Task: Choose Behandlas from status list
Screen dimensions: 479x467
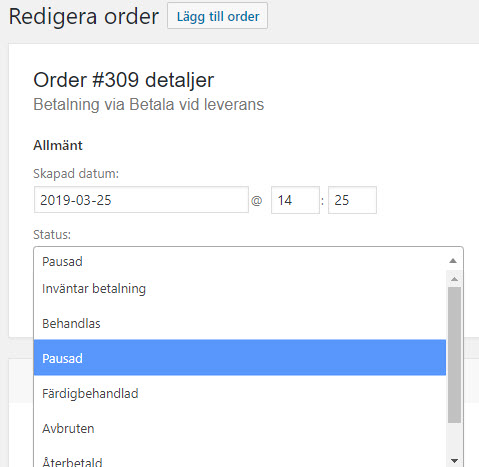Action: click(240, 324)
